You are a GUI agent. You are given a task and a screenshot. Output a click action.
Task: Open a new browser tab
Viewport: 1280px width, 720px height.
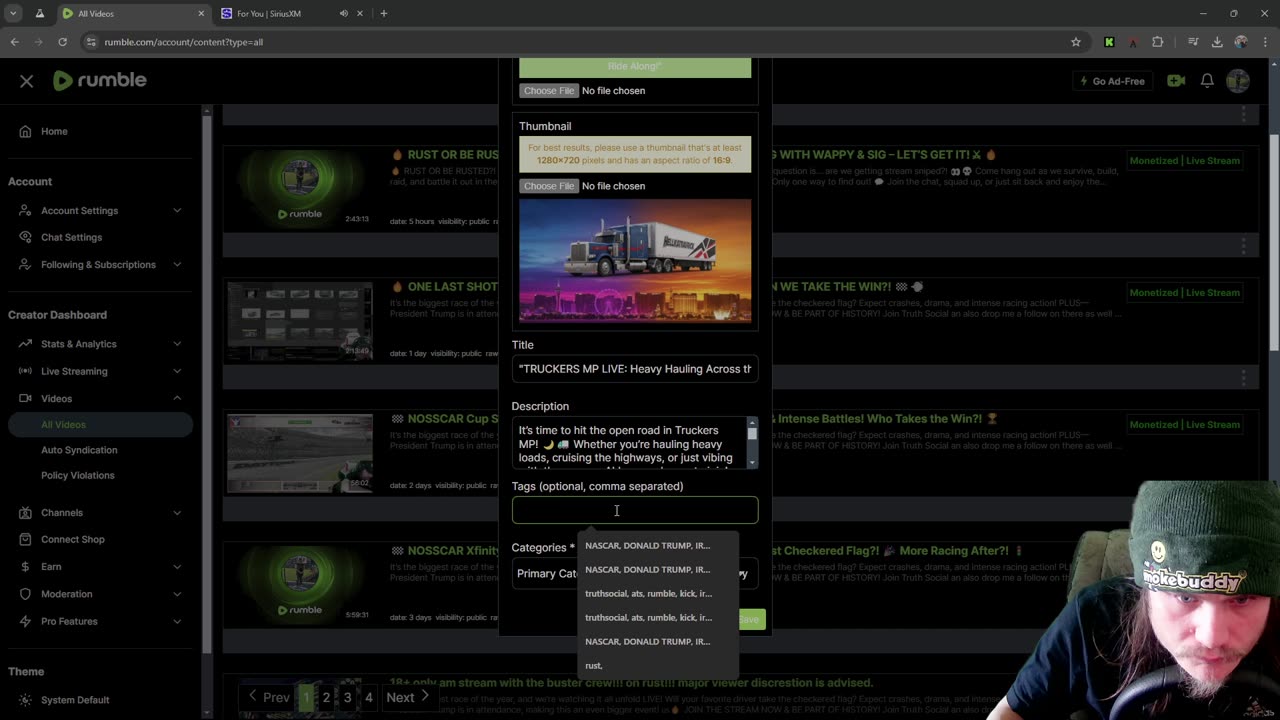point(384,13)
